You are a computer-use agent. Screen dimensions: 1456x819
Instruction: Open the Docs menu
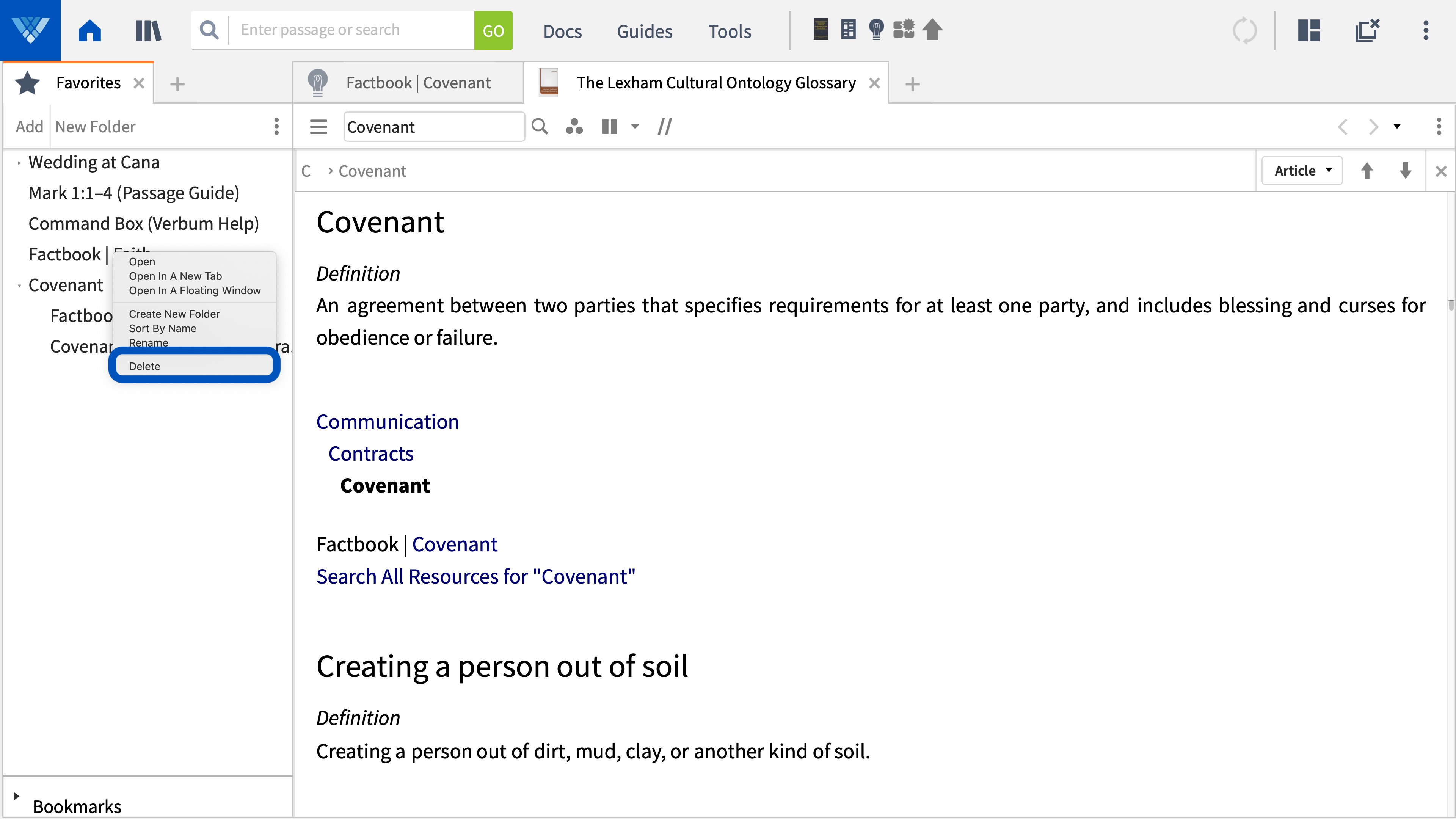tap(562, 31)
